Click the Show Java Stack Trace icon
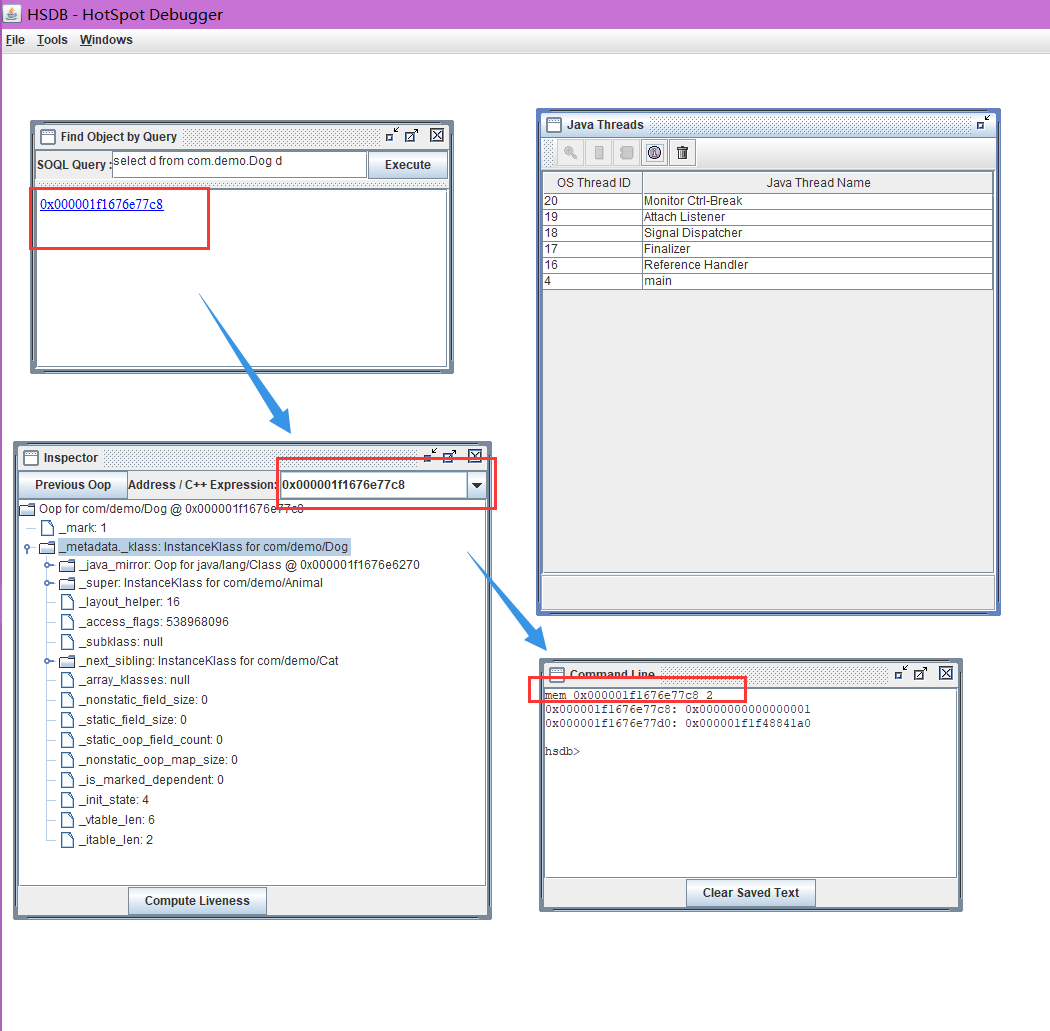 click(599, 153)
